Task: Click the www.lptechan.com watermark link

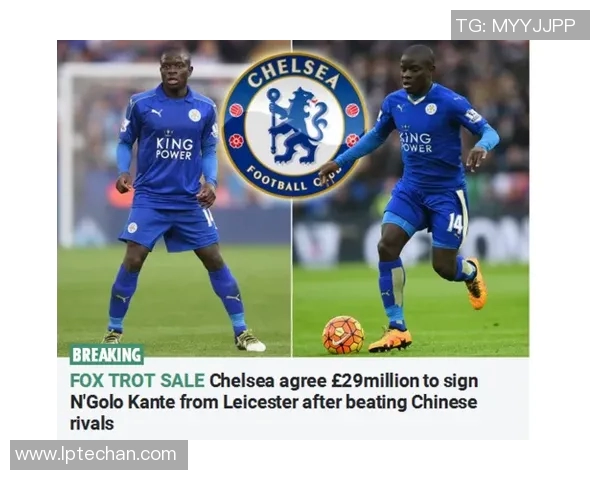Action: click(99, 455)
